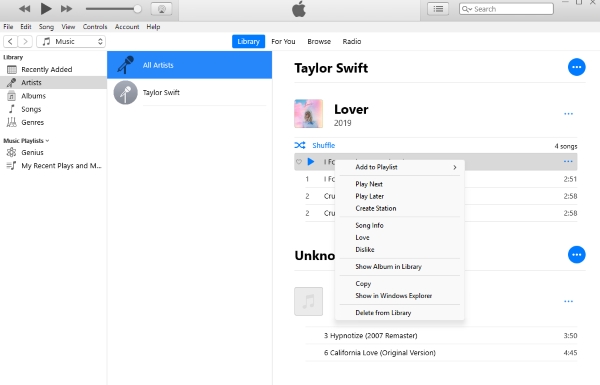Open the Music media picker dropdown

pyautogui.click(x=71, y=41)
